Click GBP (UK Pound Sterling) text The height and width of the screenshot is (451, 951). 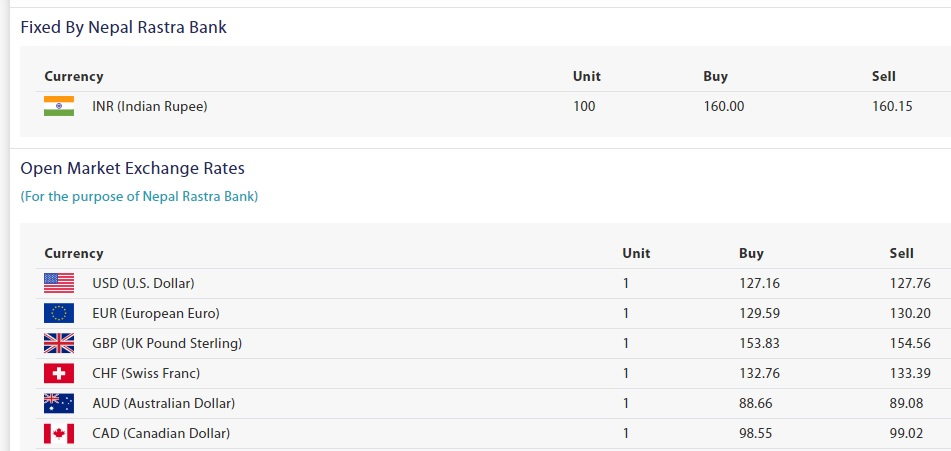tap(167, 343)
